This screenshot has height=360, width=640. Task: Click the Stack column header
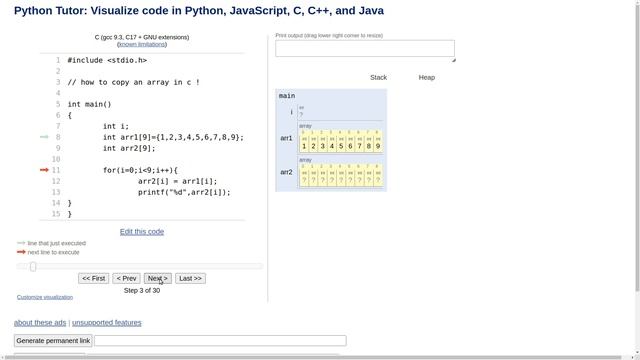point(378,78)
